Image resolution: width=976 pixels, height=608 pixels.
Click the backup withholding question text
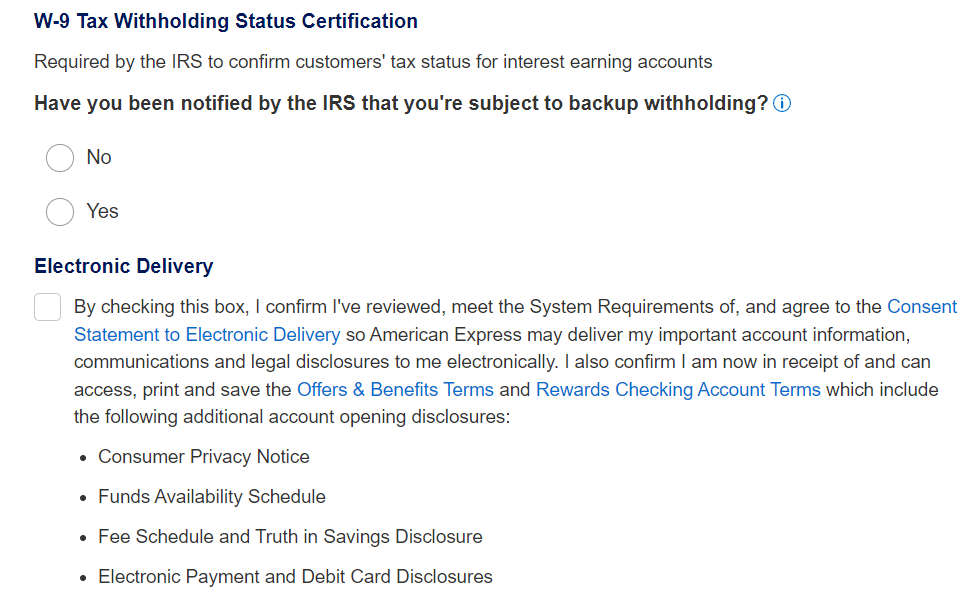coord(400,104)
